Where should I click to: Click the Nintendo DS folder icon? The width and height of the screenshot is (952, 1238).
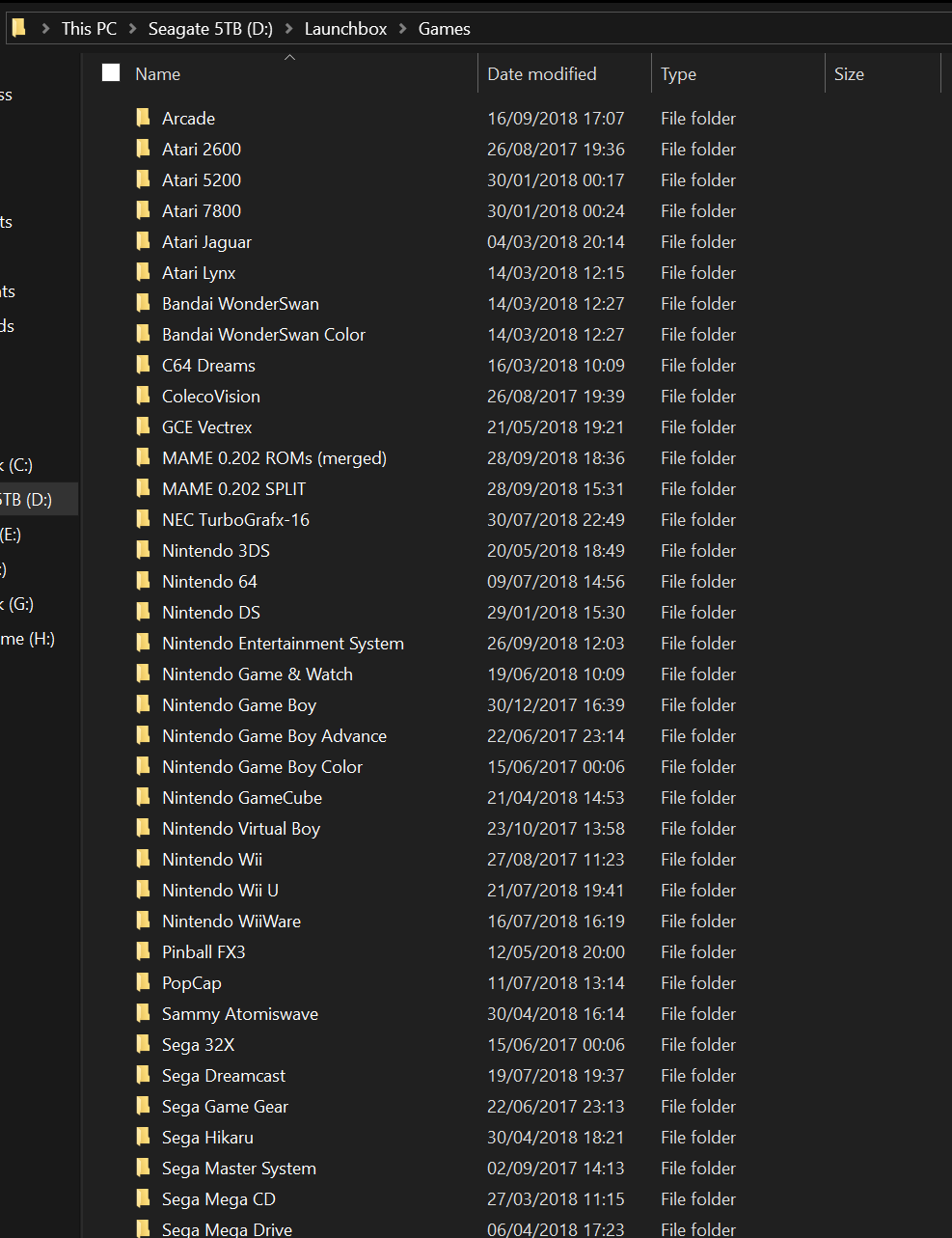point(143,612)
